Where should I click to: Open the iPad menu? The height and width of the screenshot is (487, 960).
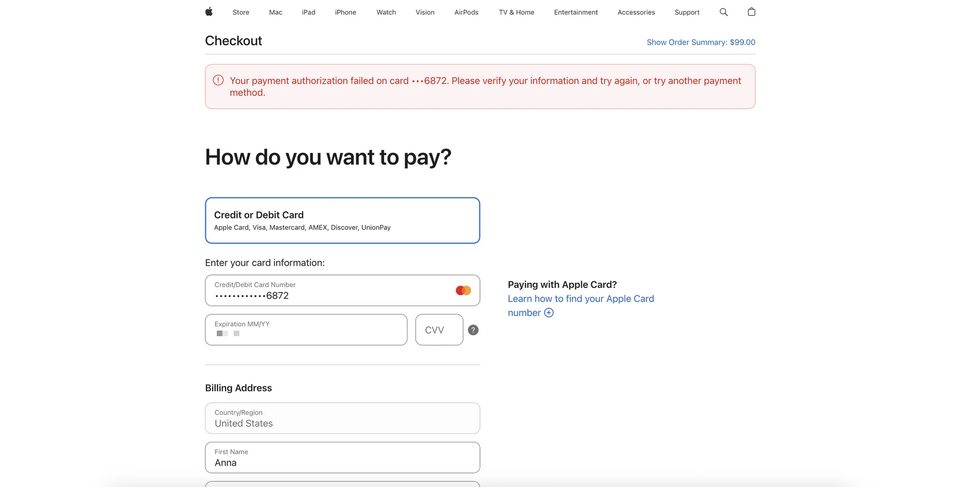(x=309, y=12)
